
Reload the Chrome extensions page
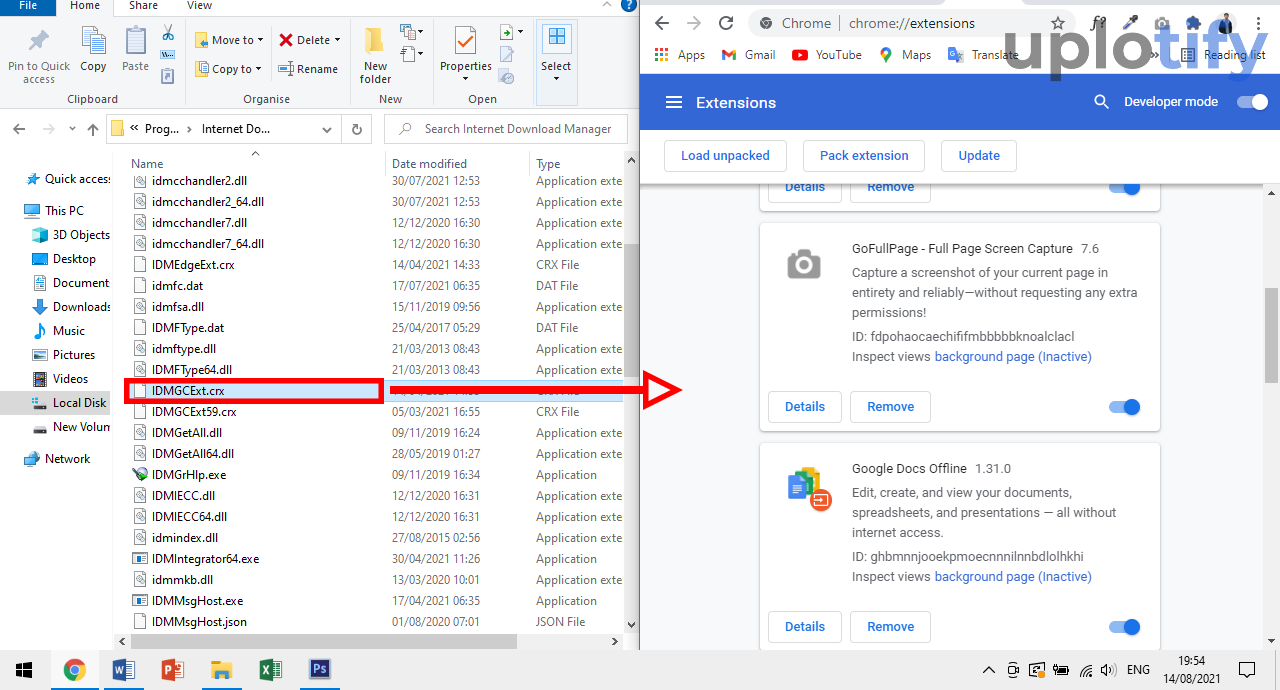pos(726,23)
